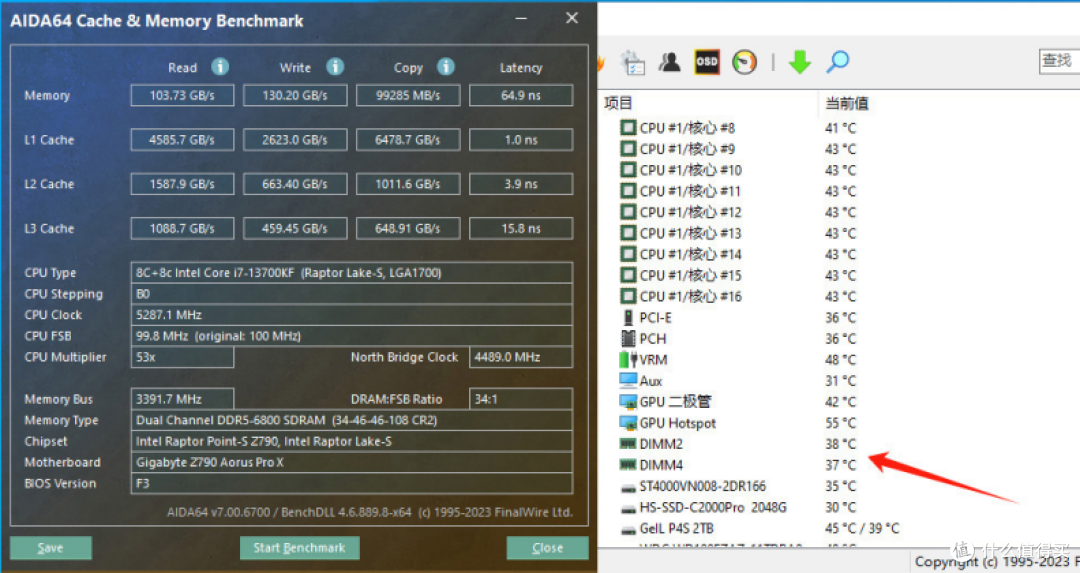1080x573 pixels.
Task: Click the VRM sensor icon
Action: tap(627, 360)
